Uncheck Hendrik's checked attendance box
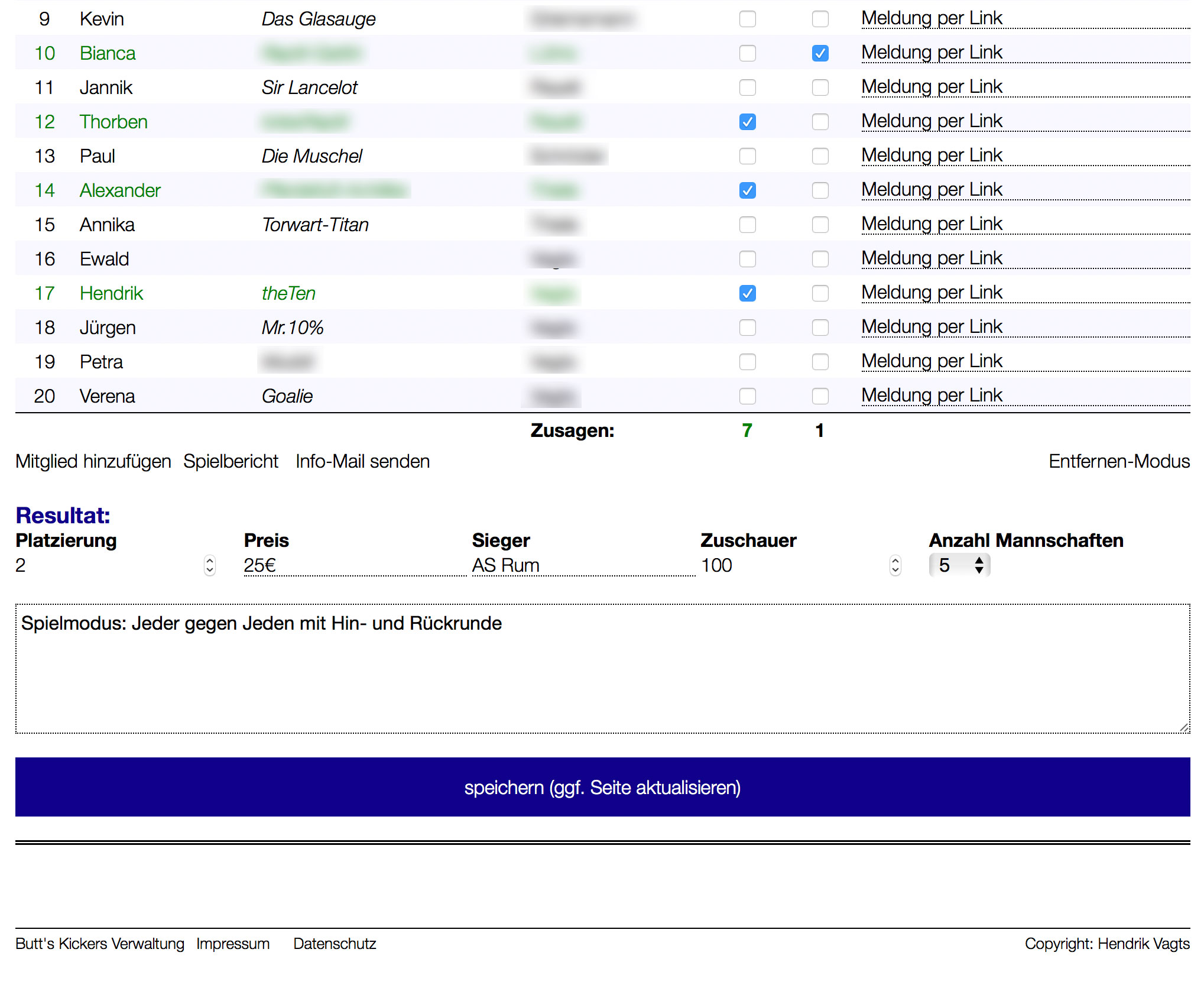The height and width of the screenshot is (988, 1204). tap(747, 293)
